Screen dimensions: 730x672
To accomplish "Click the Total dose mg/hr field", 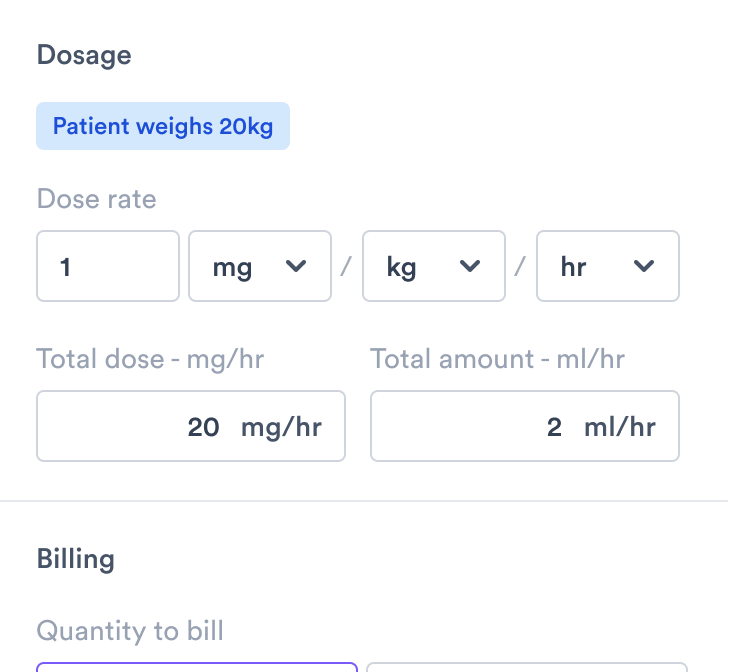I will point(191,426).
